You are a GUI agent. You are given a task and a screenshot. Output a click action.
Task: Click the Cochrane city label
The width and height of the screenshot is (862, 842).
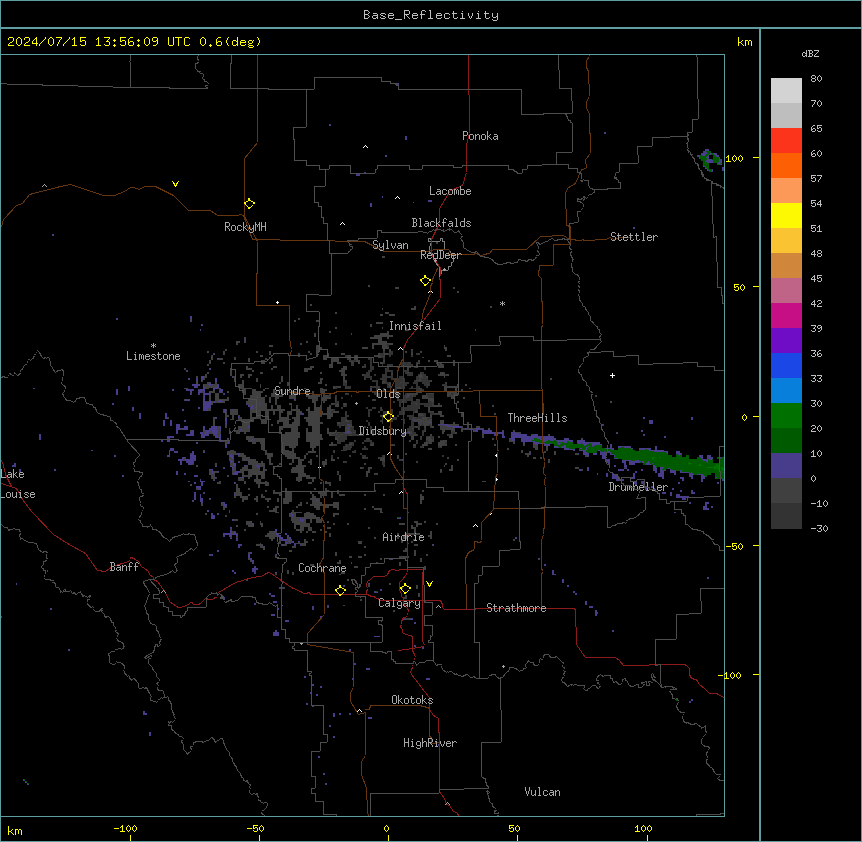click(322, 568)
